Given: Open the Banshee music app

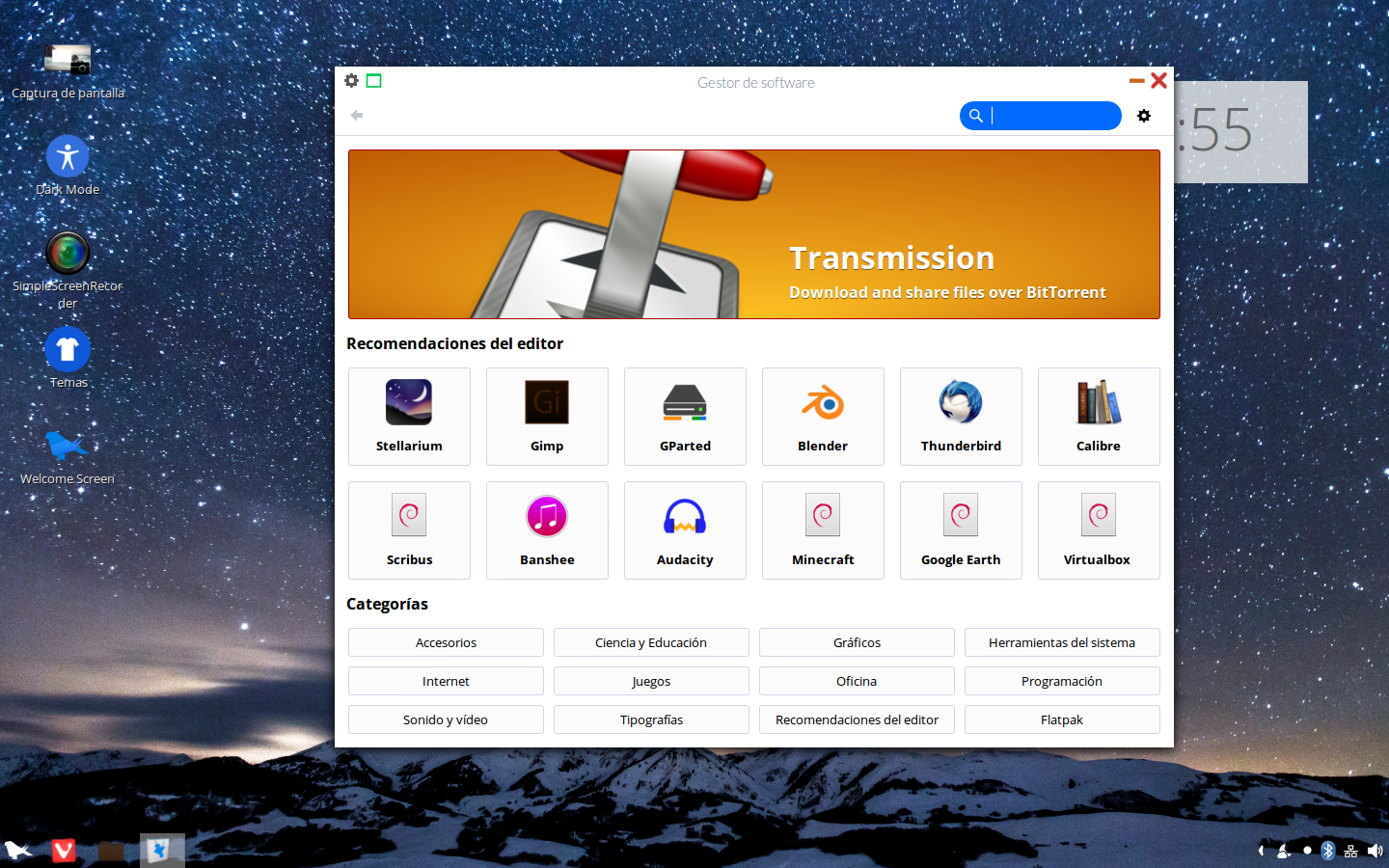Looking at the screenshot, I should coord(547,529).
